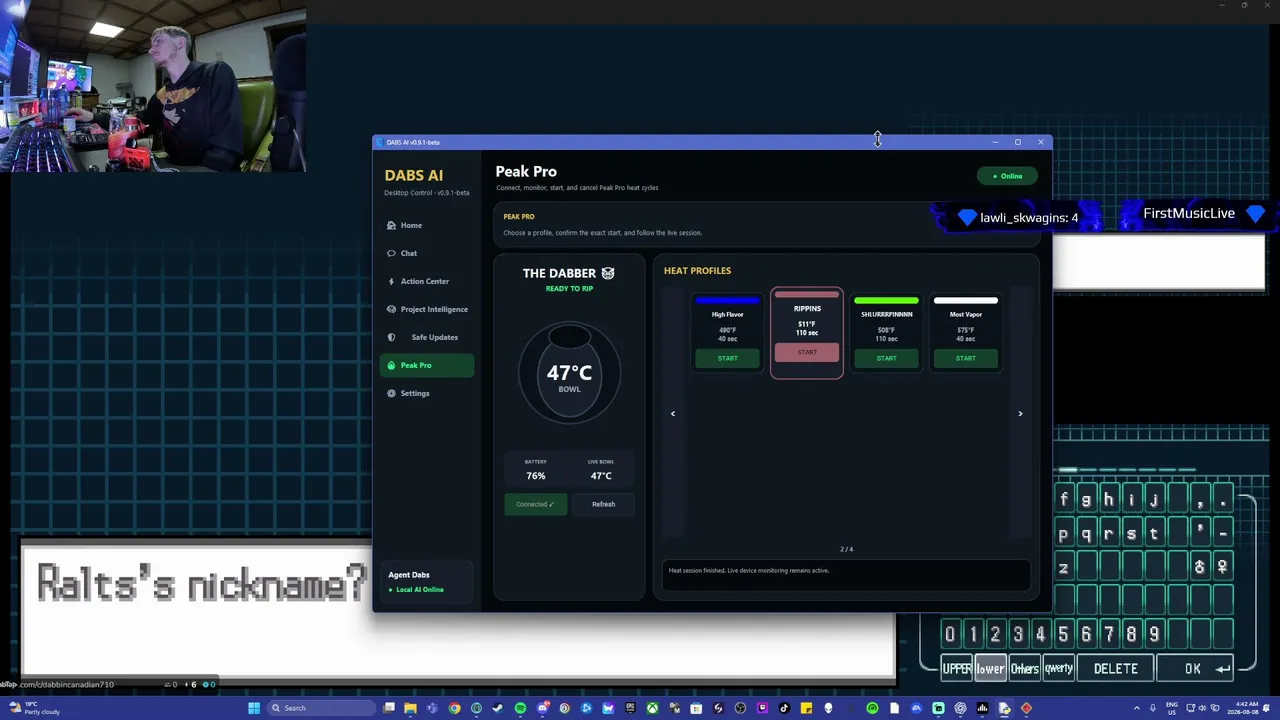The height and width of the screenshot is (720, 1280).
Task: Show next heat profiles with right arrow
Action: click(1020, 413)
